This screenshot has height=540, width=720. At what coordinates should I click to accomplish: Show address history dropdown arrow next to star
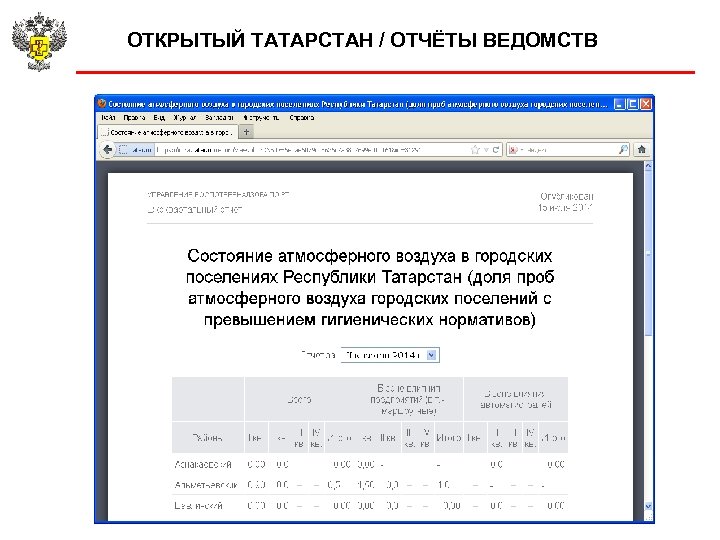[486, 150]
